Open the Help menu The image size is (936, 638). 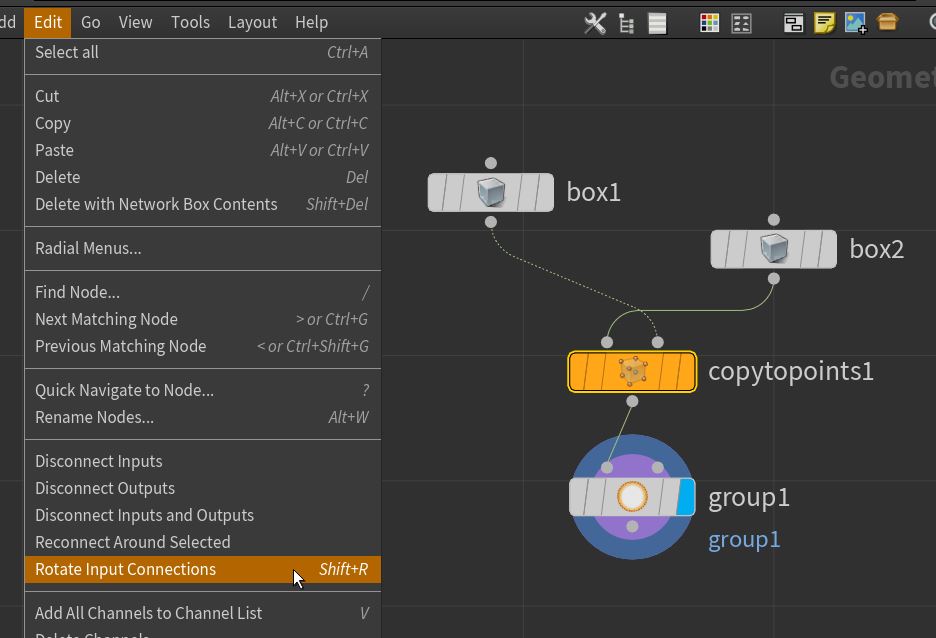[x=312, y=23]
